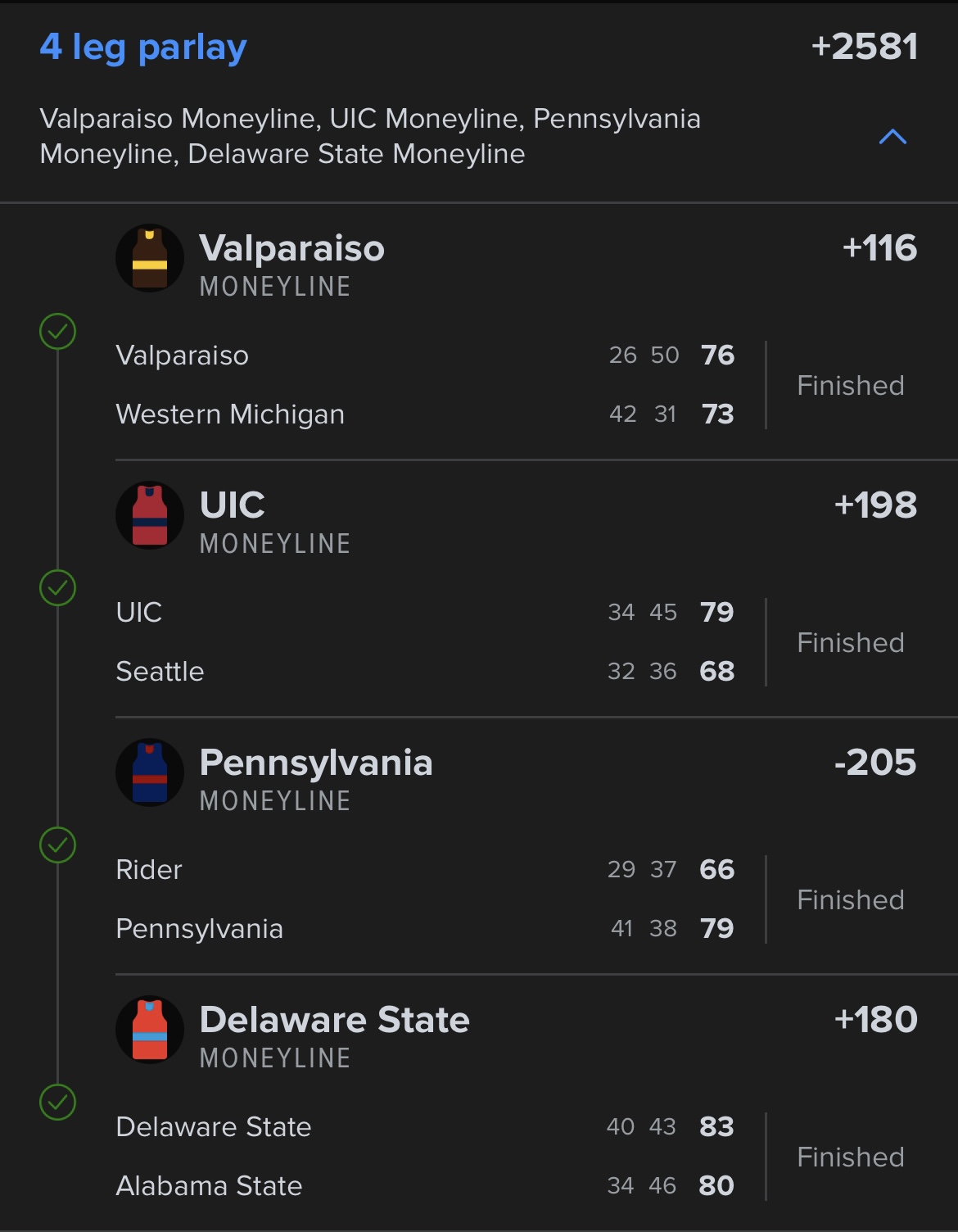Click the UIC red jersey icon
958x1232 pixels.
[150, 516]
